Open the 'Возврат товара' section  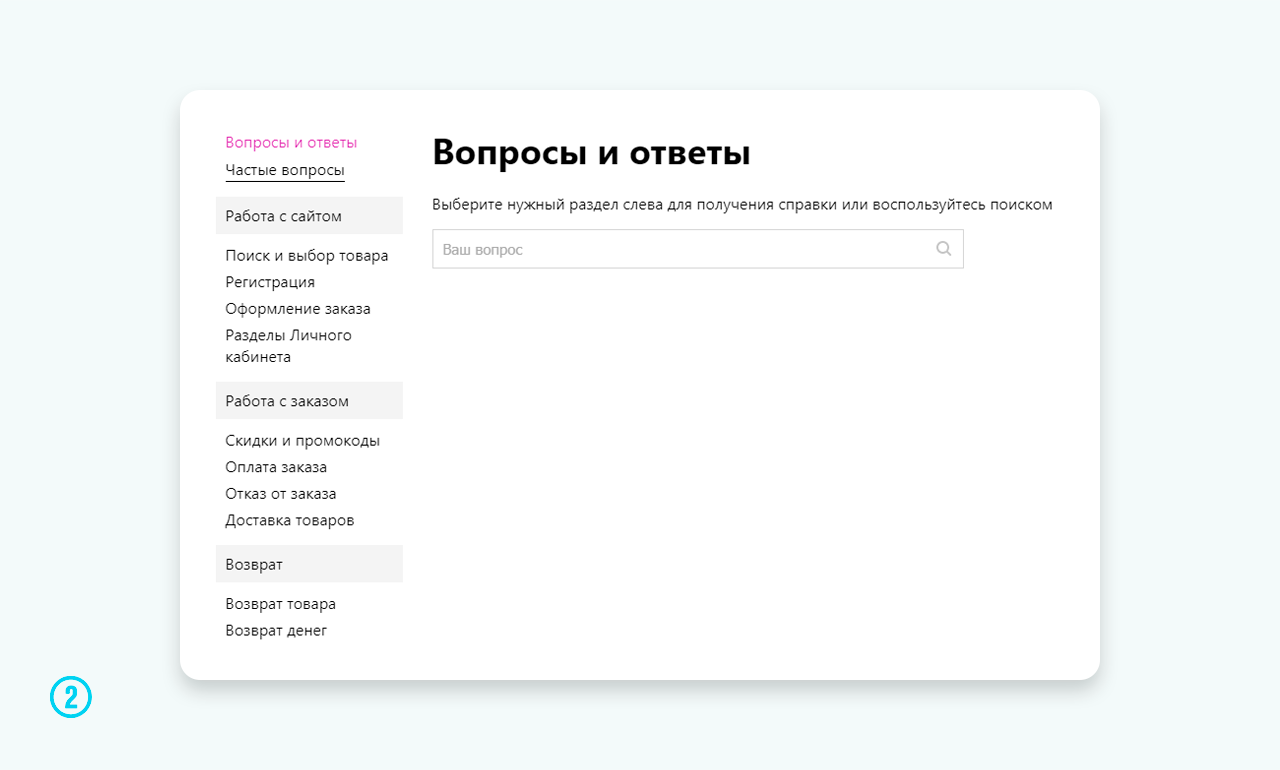pyautogui.click(x=281, y=604)
